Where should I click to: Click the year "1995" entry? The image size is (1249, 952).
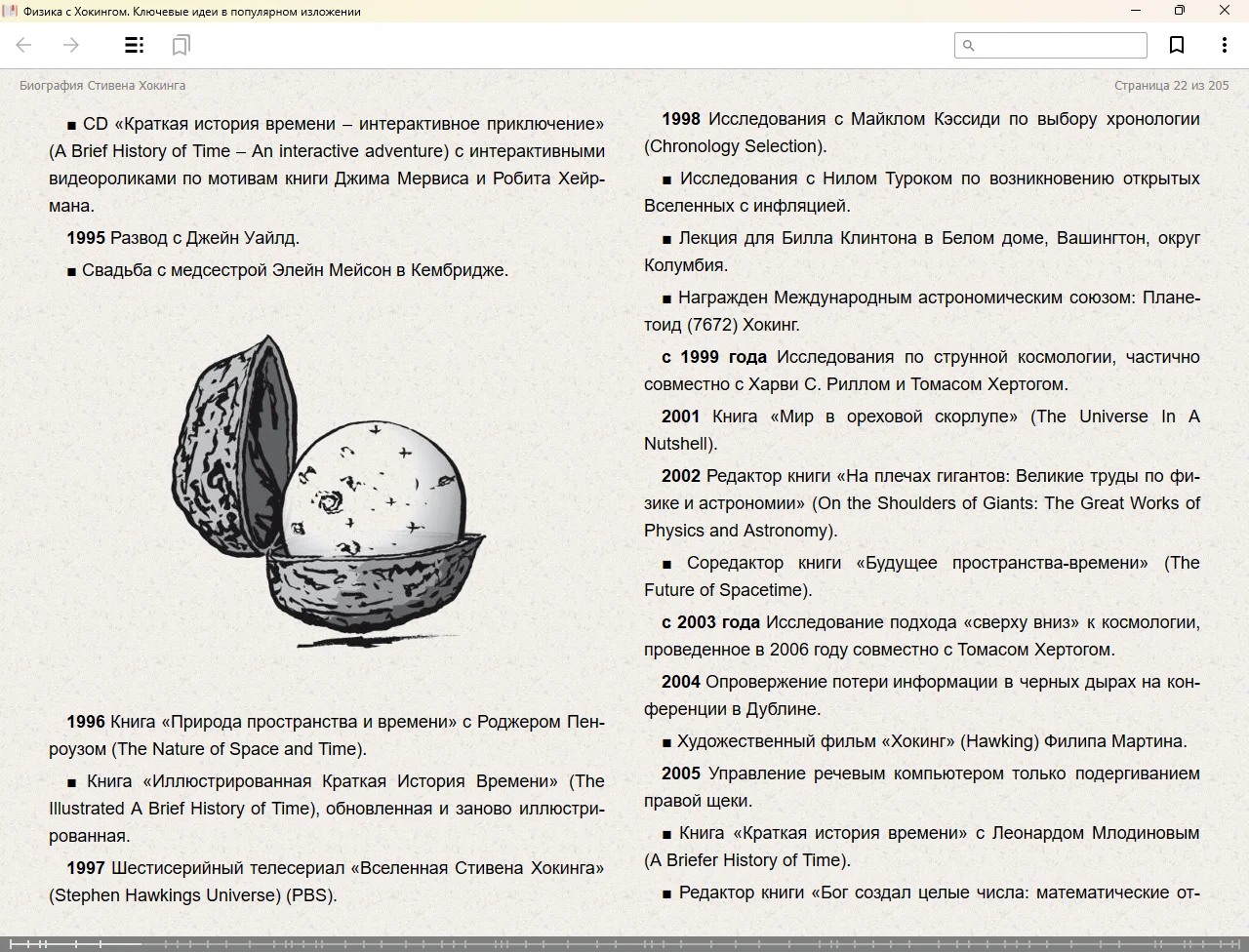(86, 238)
